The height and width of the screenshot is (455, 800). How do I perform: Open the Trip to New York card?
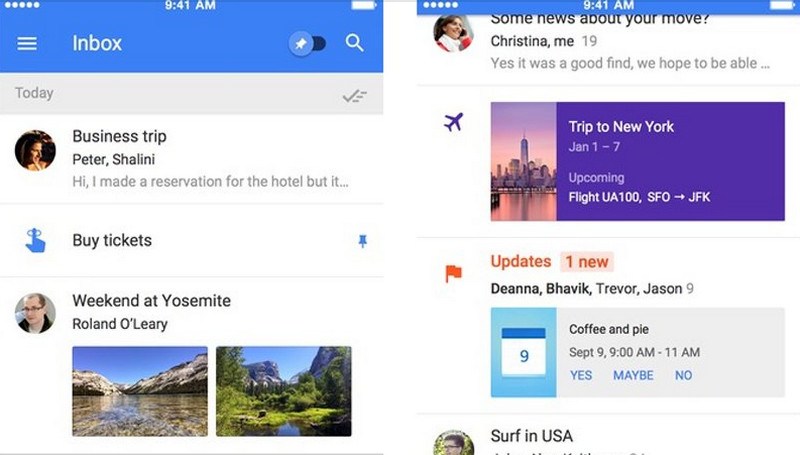638,161
